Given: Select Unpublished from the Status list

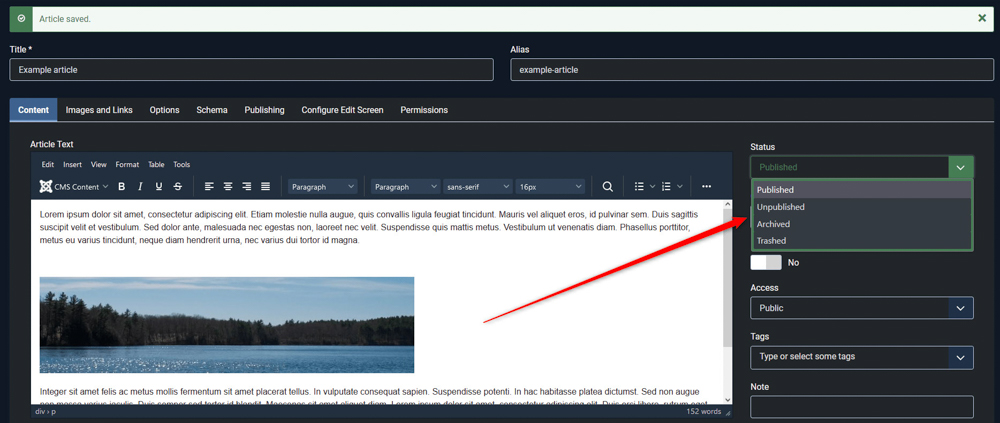Looking at the screenshot, I should (x=780, y=207).
